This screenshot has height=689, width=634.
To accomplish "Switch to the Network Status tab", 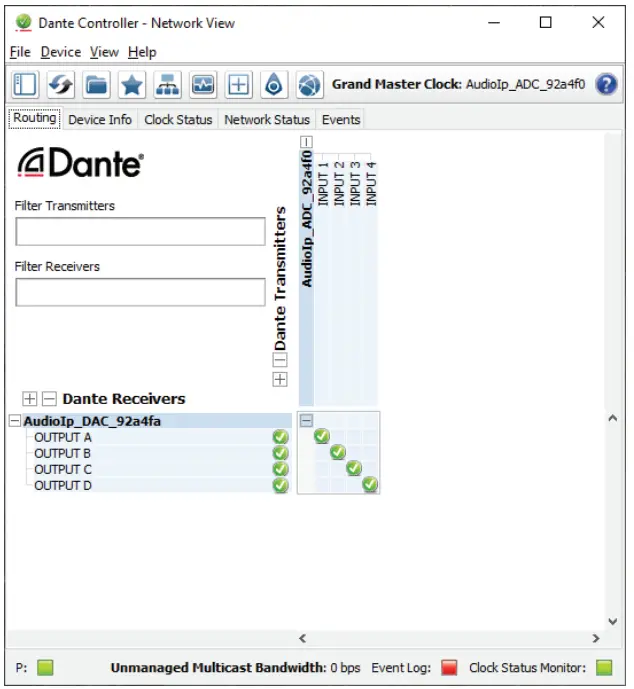I will [267, 120].
